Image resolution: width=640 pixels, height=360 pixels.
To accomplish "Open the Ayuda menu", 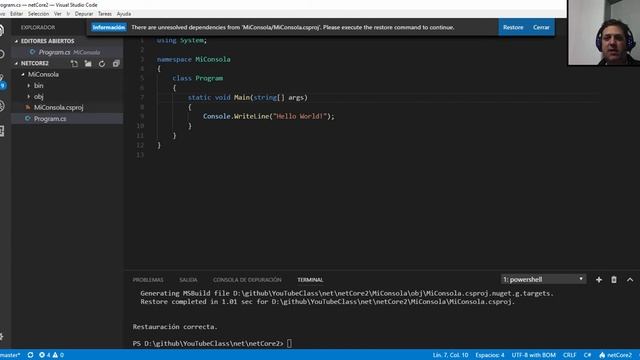I will [x=124, y=14].
